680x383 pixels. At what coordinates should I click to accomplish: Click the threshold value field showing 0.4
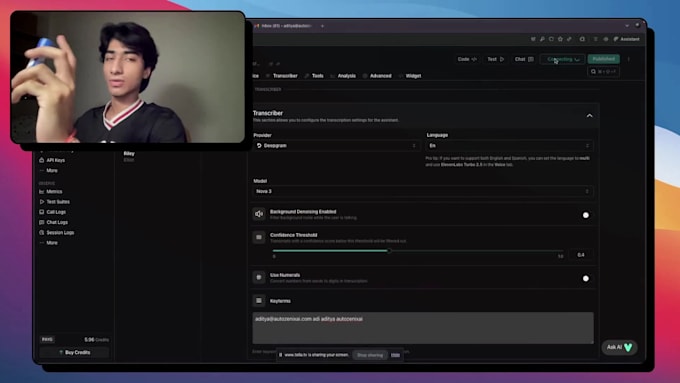(581, 255)
